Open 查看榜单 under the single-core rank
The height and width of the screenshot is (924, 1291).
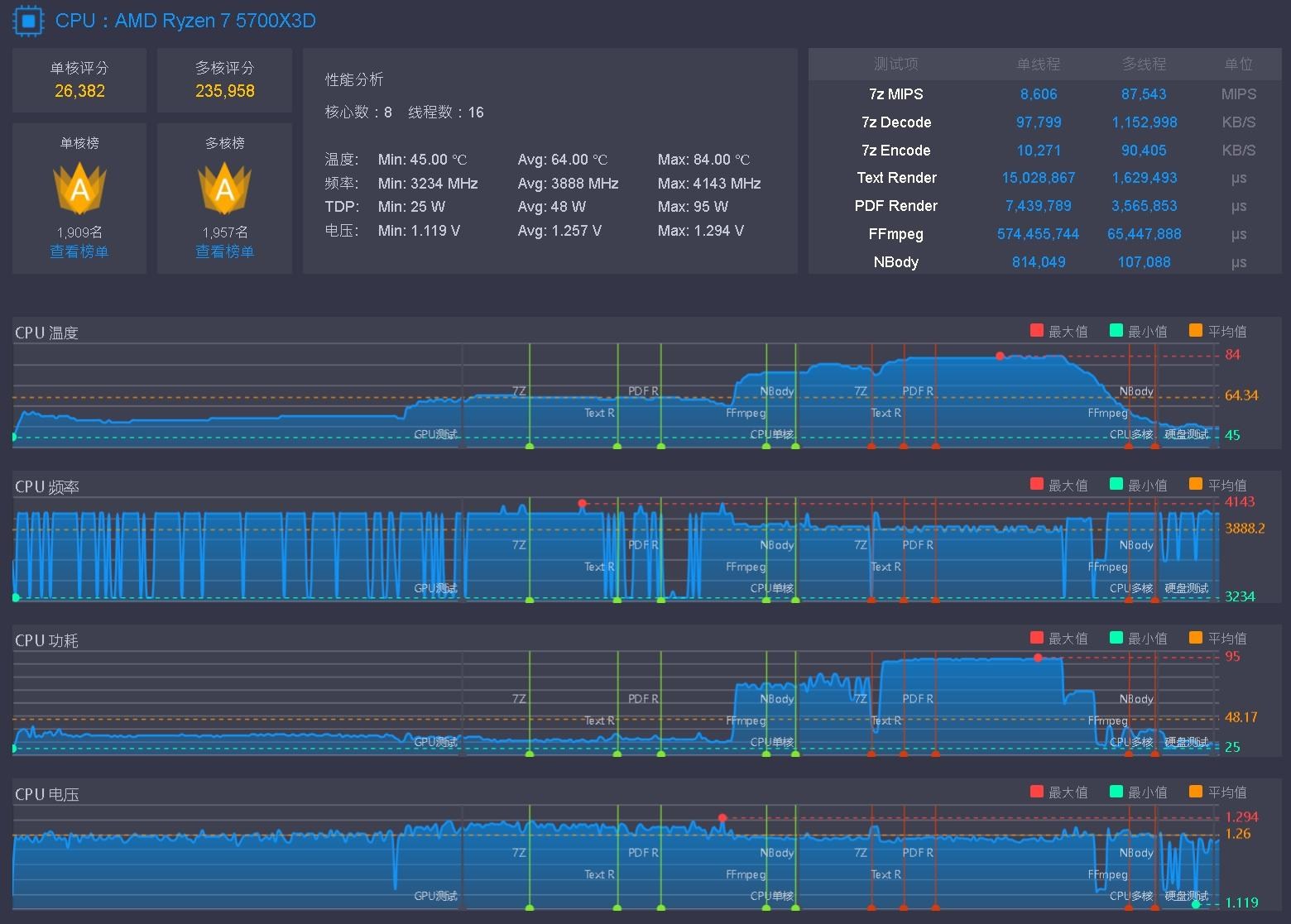pyautogui.click(x=79, y=251)
